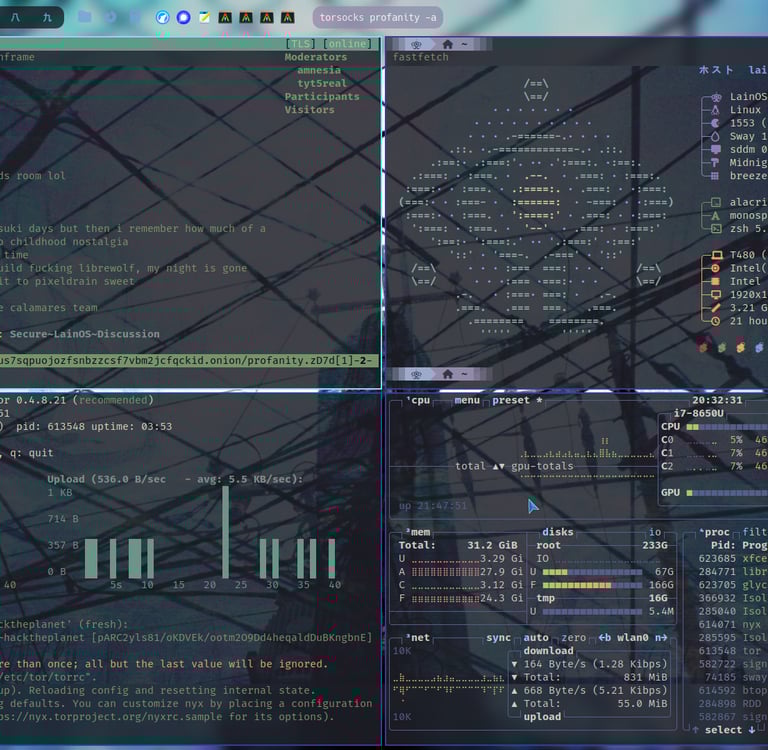
Task: Click the [online] status in the profanity title bar
Action: point(347,44)
